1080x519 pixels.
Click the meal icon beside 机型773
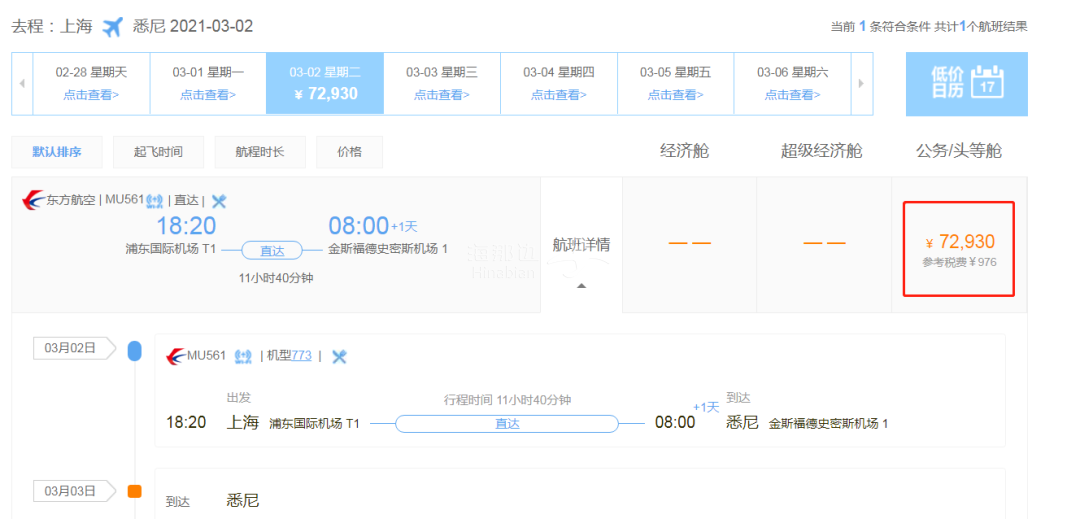coord(339,356)
